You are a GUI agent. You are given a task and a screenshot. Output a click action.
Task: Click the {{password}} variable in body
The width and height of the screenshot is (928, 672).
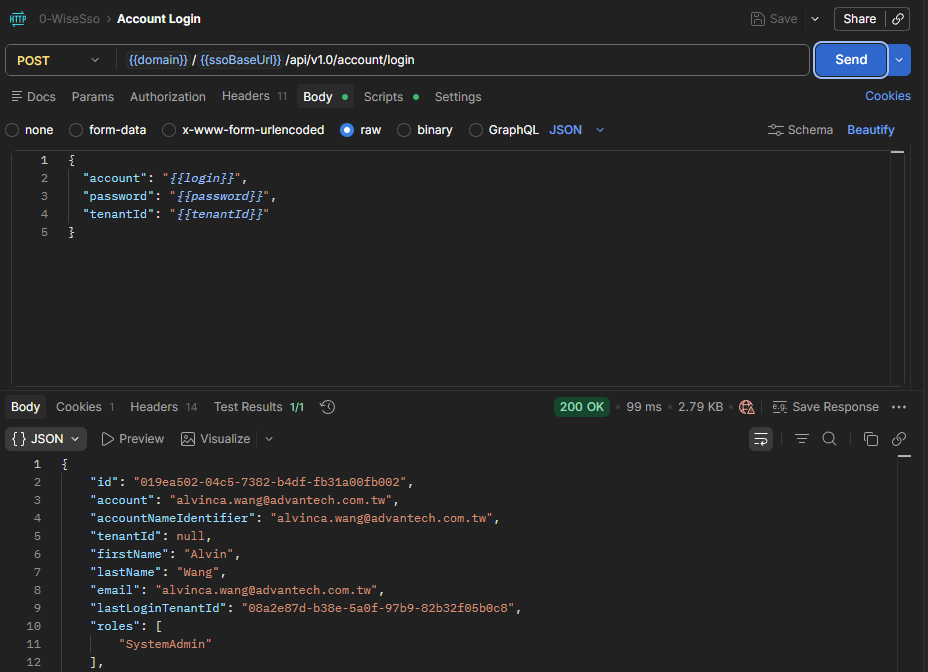pyautogui.click(x=220, y=196)
